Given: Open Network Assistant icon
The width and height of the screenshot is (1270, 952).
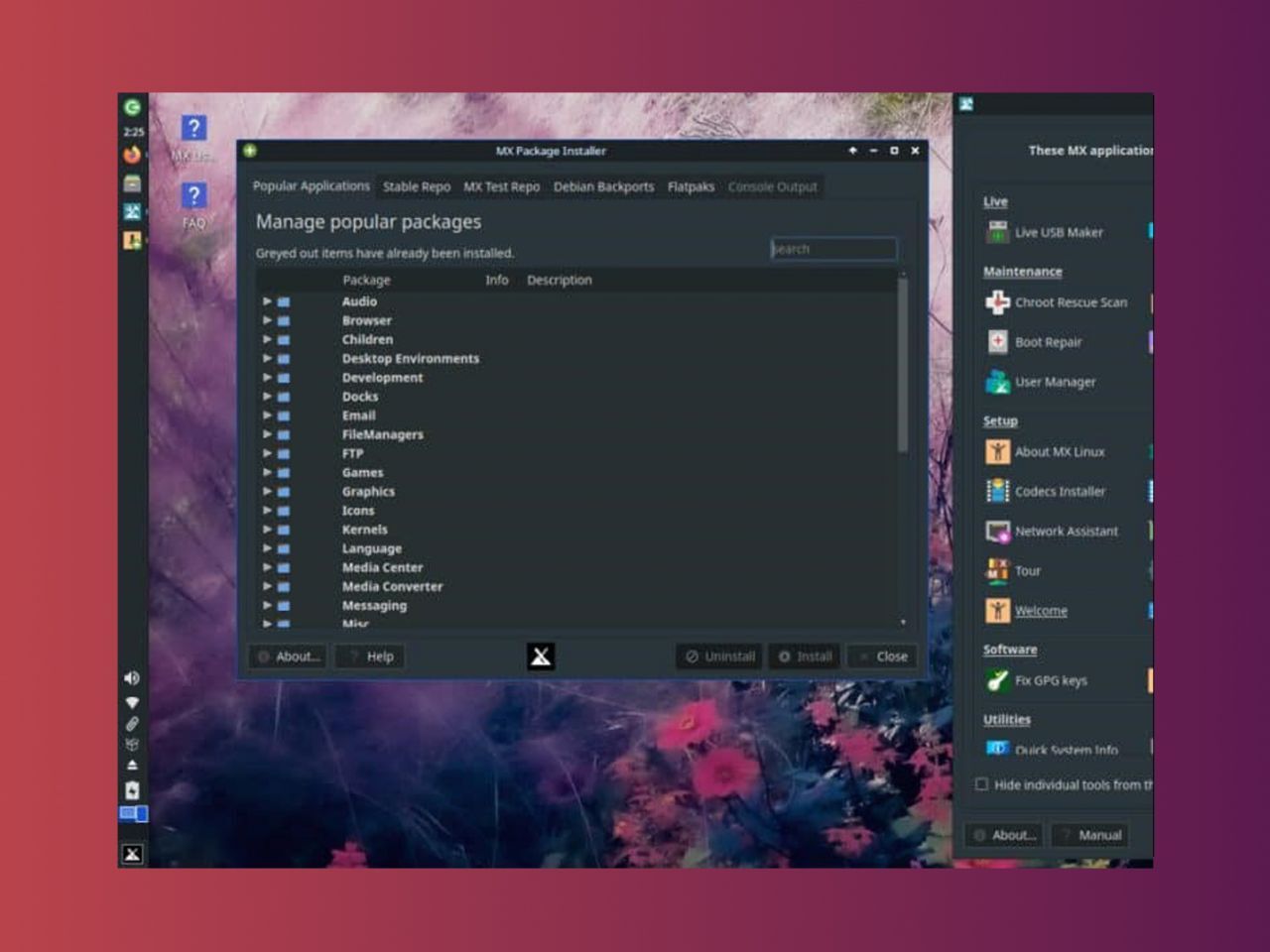Looking at the screenshot, I should coord(997,532).
